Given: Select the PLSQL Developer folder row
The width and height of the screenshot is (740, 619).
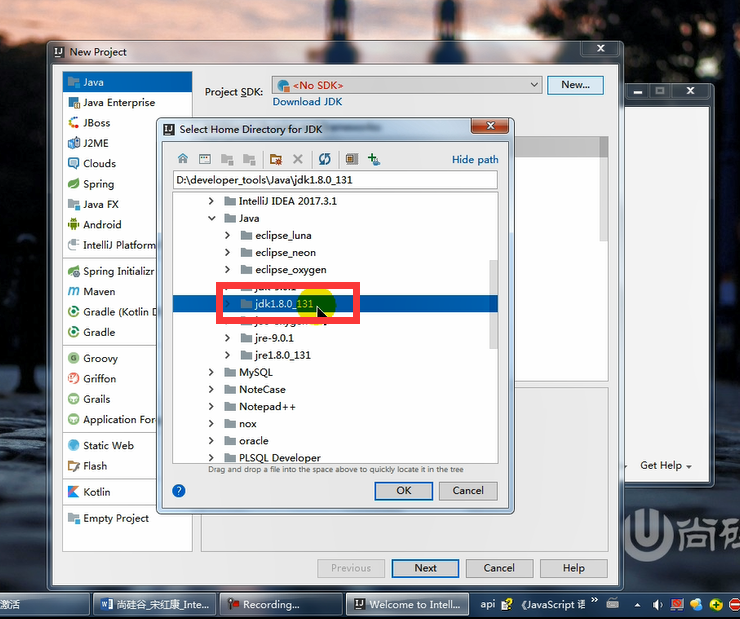Looking at the screenshot, I should [x=335, y=457].
